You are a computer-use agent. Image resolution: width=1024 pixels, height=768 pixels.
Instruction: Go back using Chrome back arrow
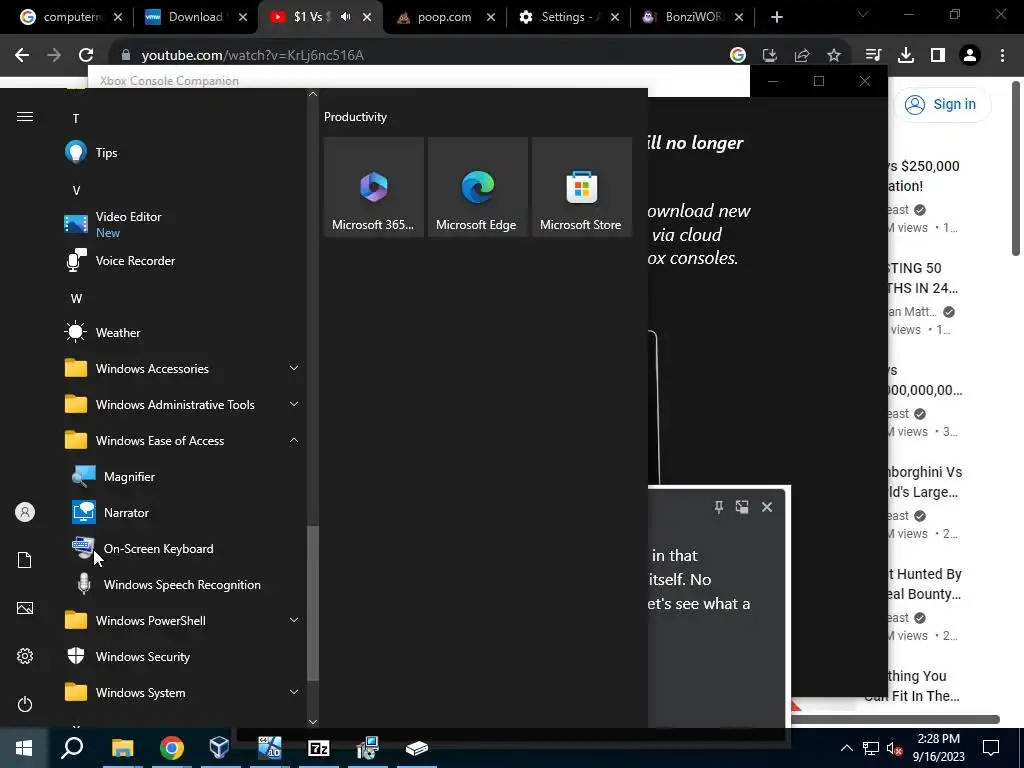22,55
